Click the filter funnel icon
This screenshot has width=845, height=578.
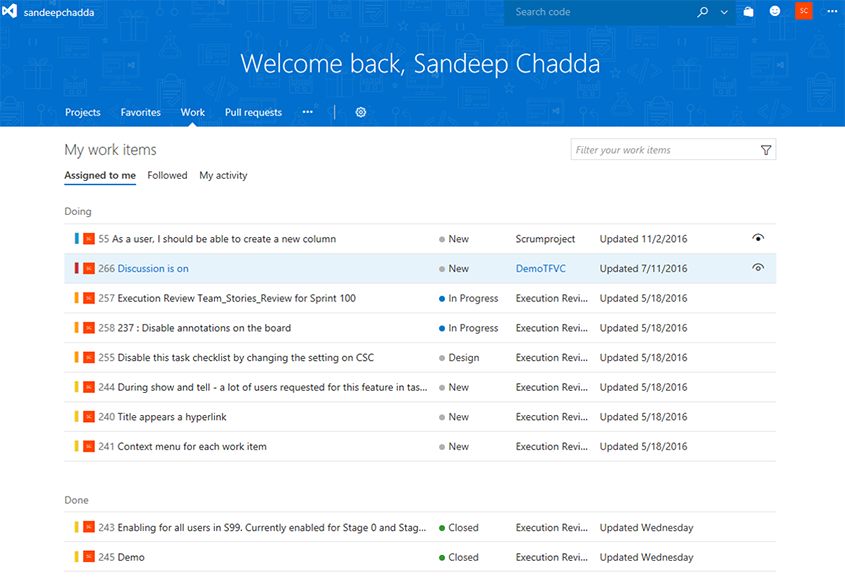(x=766, y=150)
